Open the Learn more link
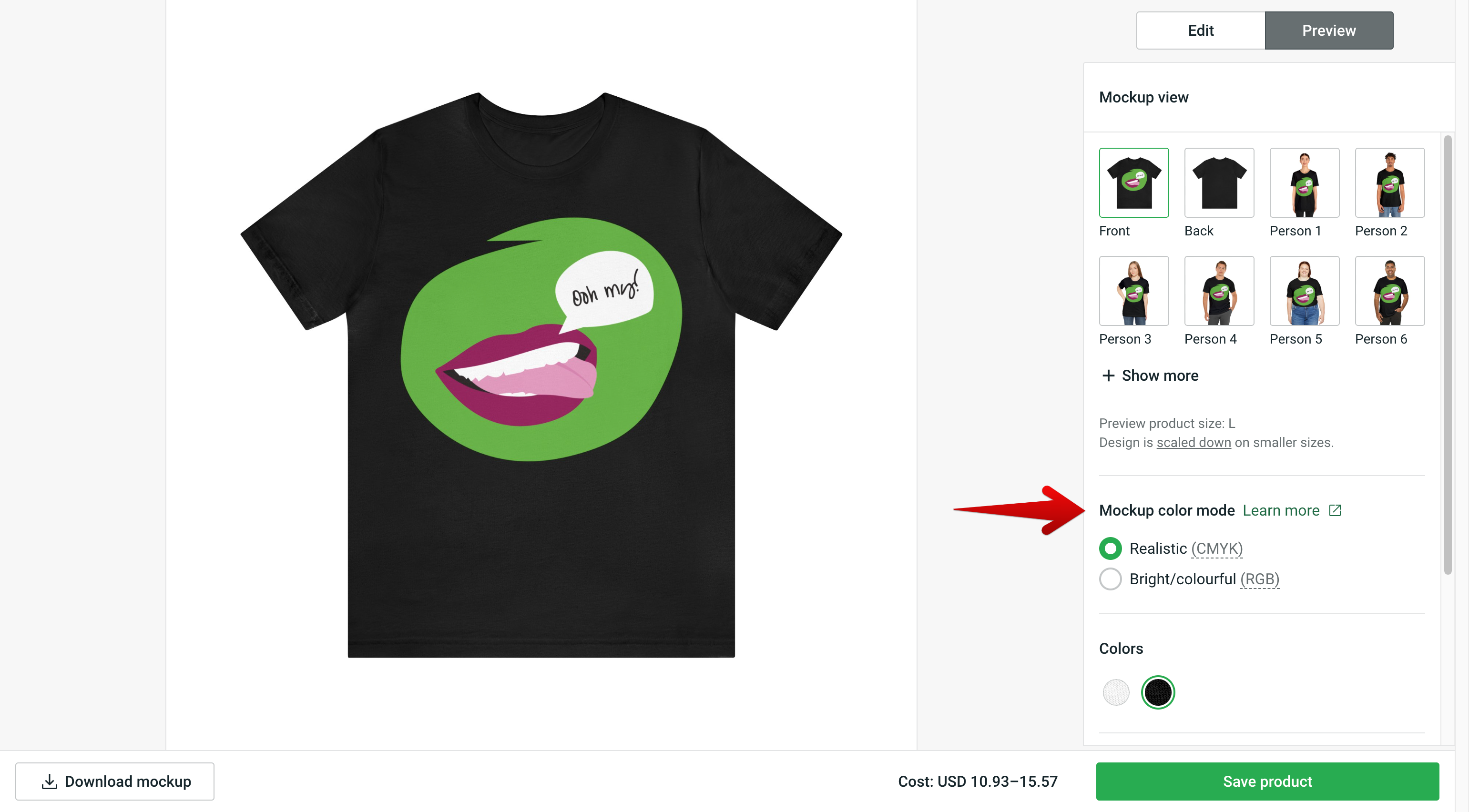Screen dimensions: 1469x812 pyautogui.click(x=1281, y=510)
